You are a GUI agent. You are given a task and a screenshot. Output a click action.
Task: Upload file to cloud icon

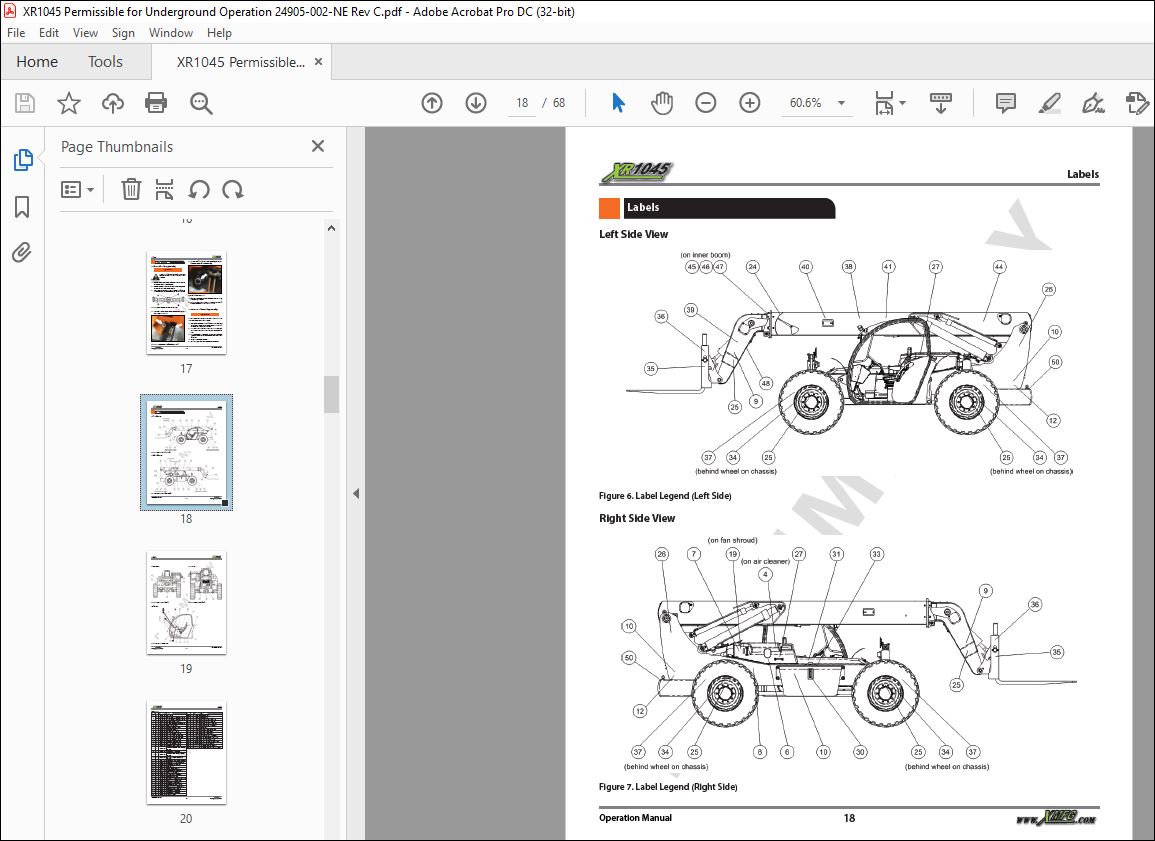pos(113,103)
